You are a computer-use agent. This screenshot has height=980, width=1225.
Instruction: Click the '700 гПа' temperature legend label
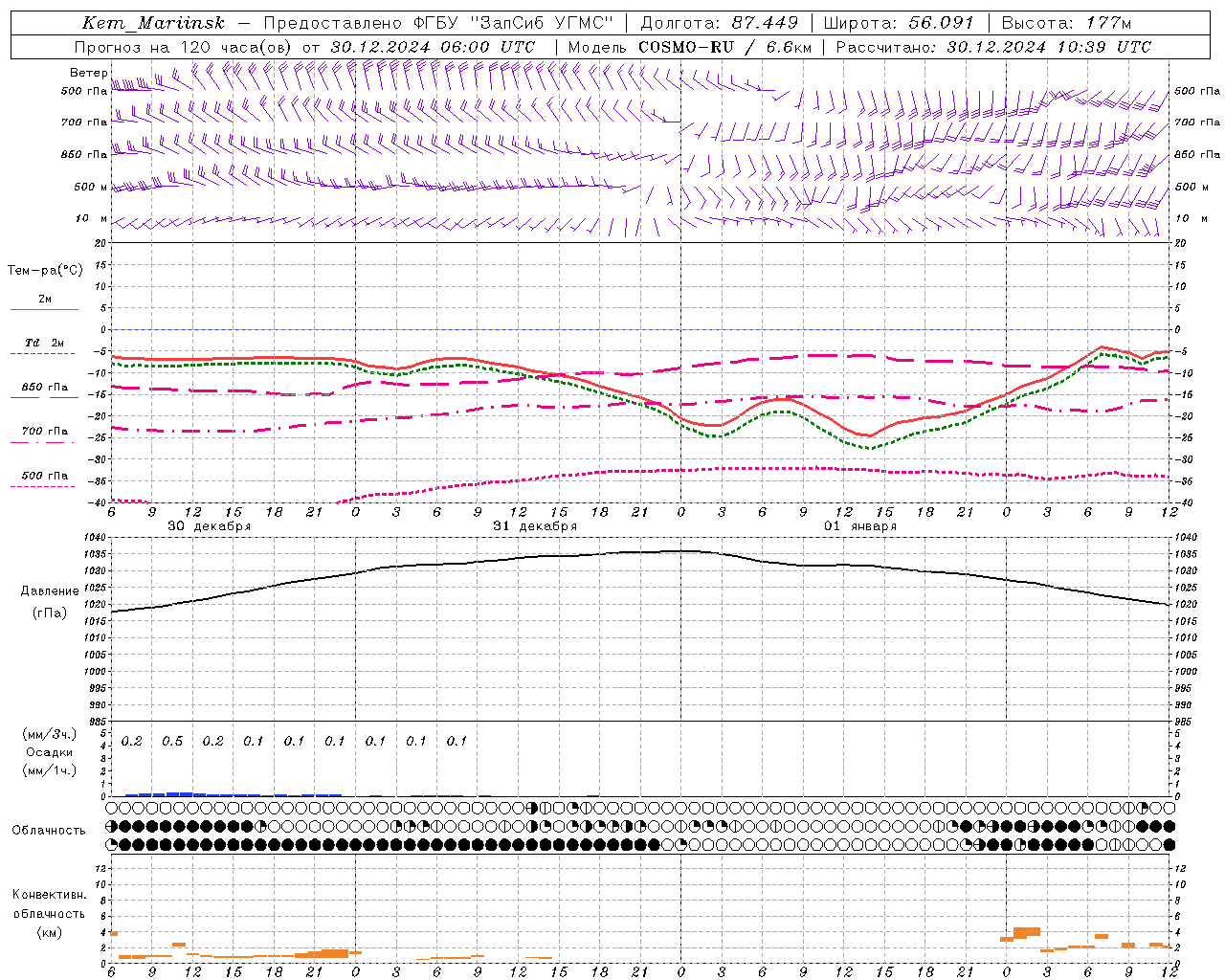(45, 431)
